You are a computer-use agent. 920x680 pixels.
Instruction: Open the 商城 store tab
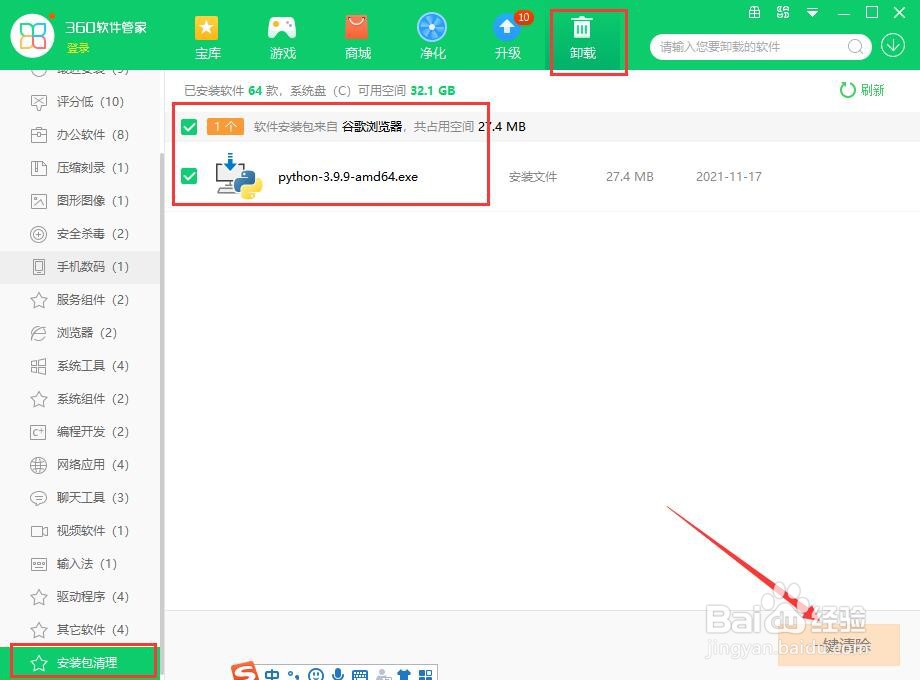click(357, 37)
